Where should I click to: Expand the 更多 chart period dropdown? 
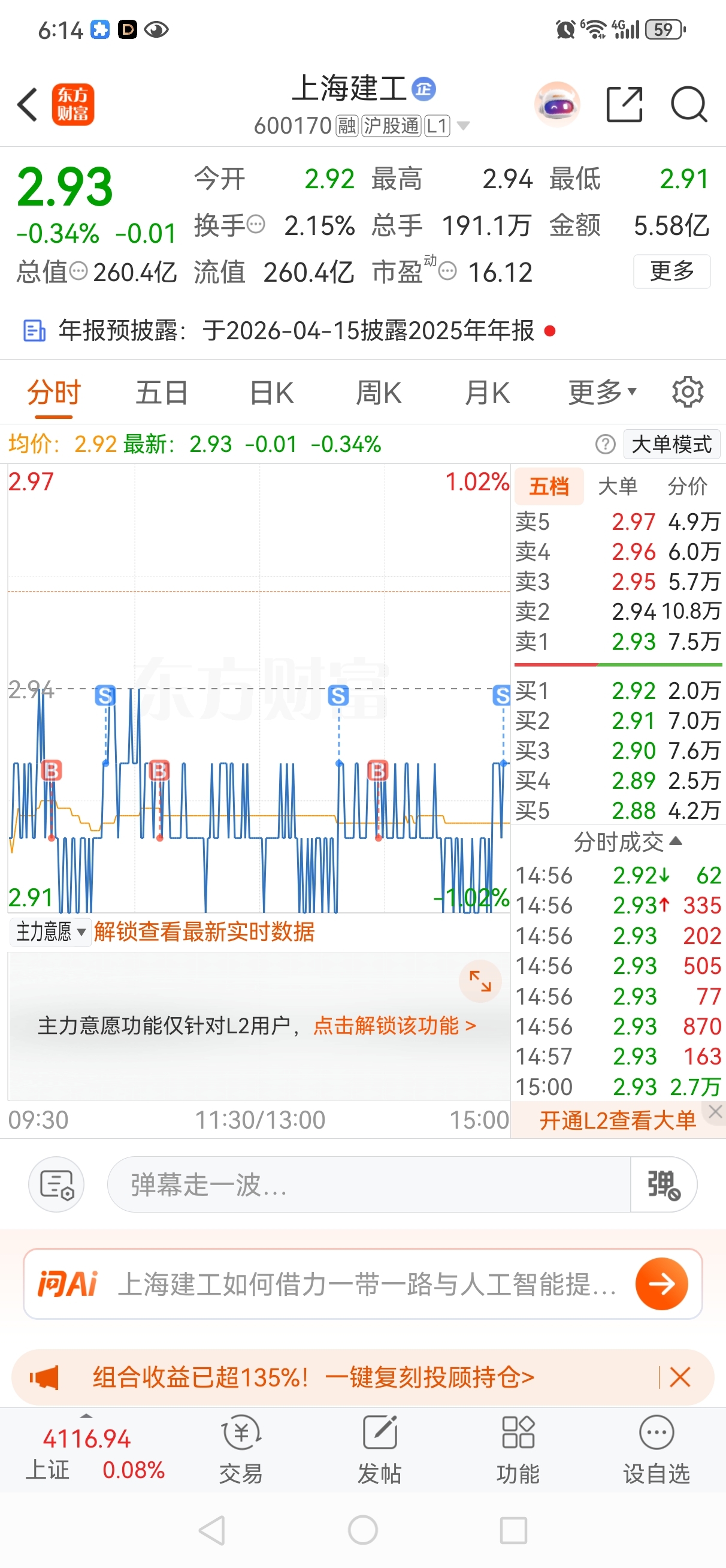[x=603, y=392]
